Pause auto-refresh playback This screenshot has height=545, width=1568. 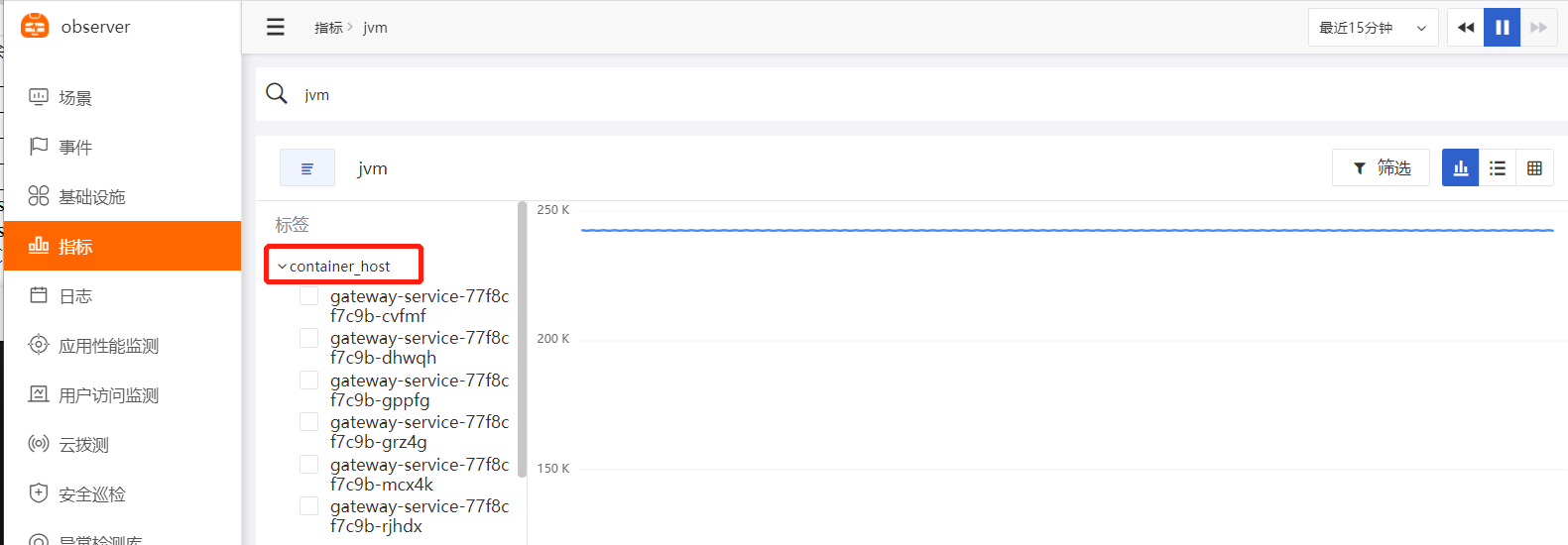[1502, 28]
